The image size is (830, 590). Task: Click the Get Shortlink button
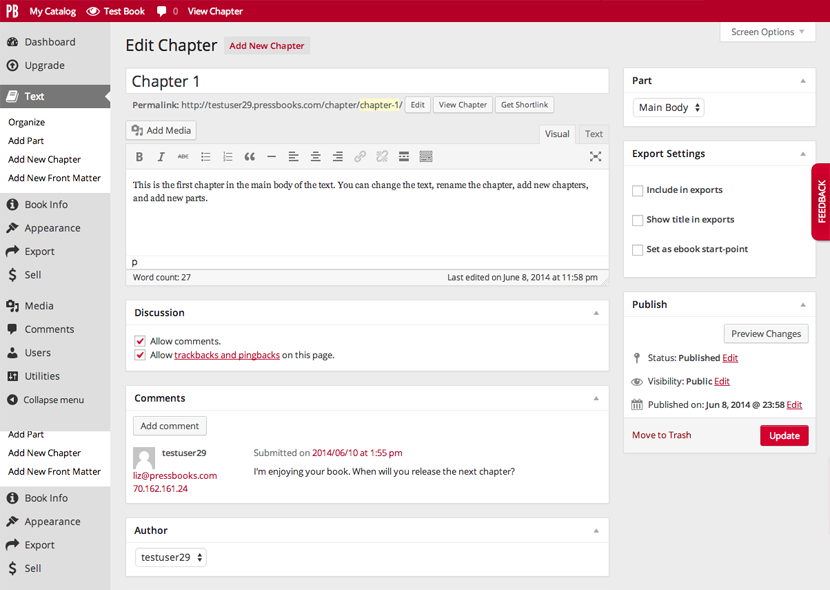[525, 105]
